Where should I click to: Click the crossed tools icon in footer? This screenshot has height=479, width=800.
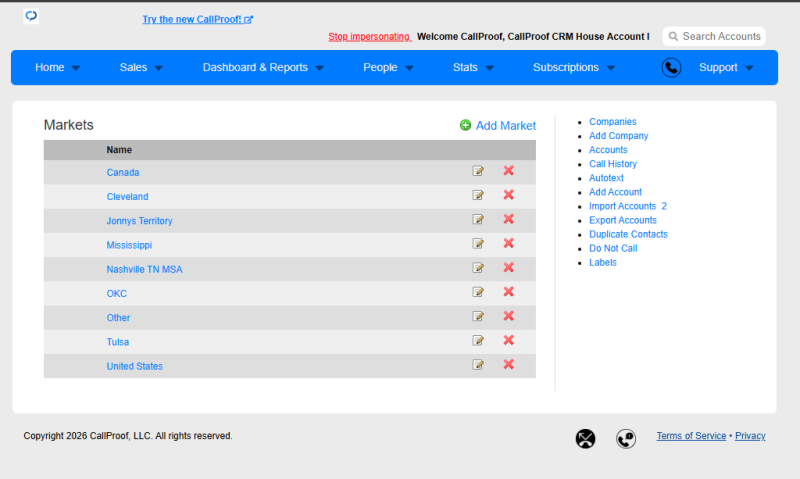[585, 439]
